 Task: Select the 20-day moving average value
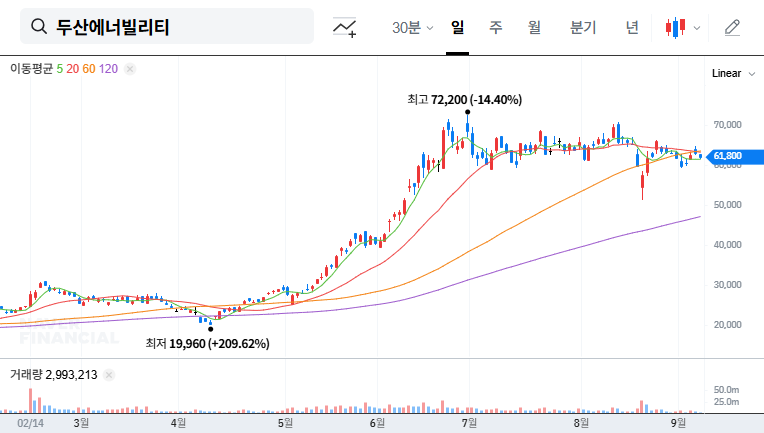73,69
